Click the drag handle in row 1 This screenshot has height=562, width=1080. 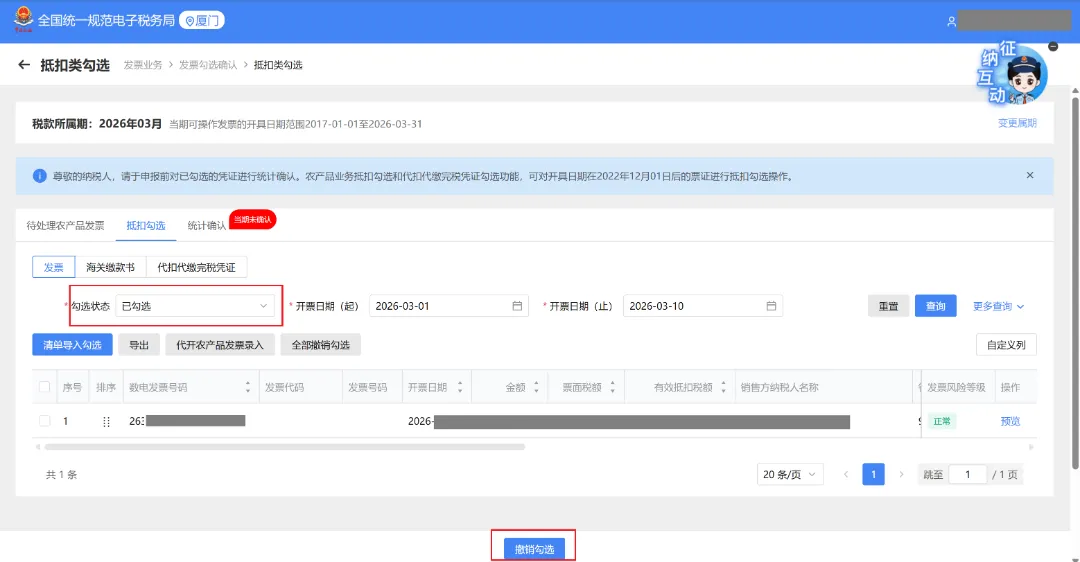click(106, 422)
